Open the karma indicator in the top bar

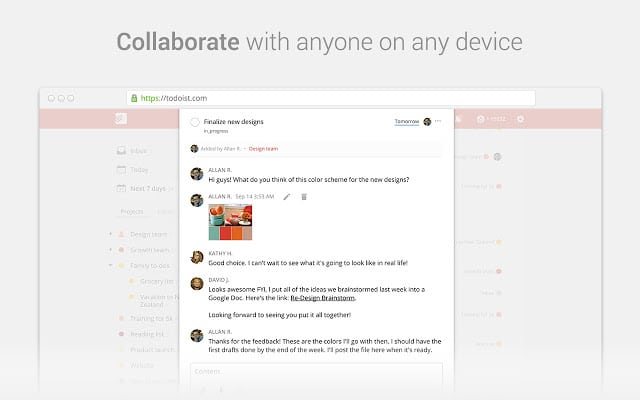tap(491, 119)
